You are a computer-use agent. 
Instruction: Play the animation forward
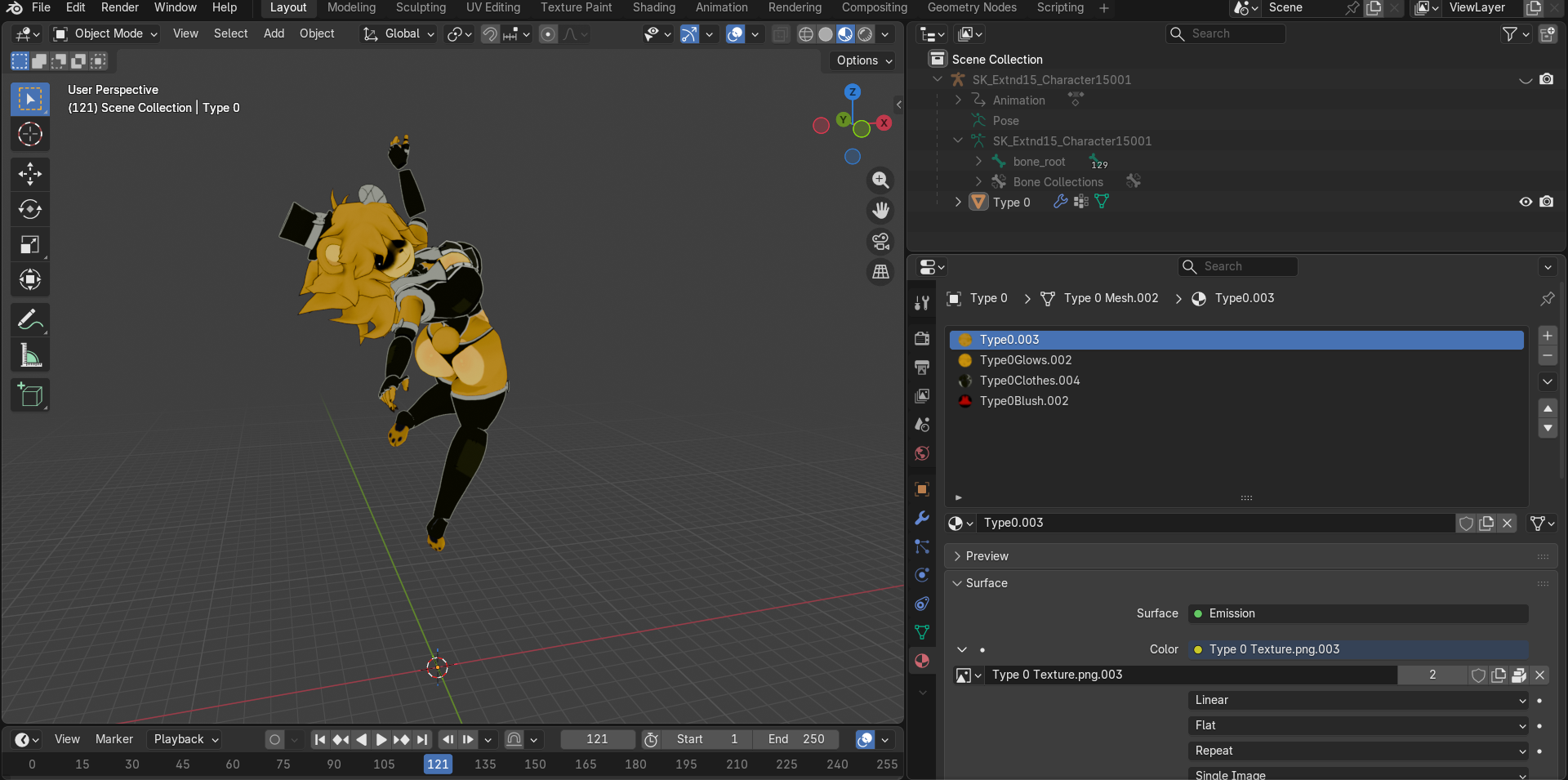click(x=381, y=739)
